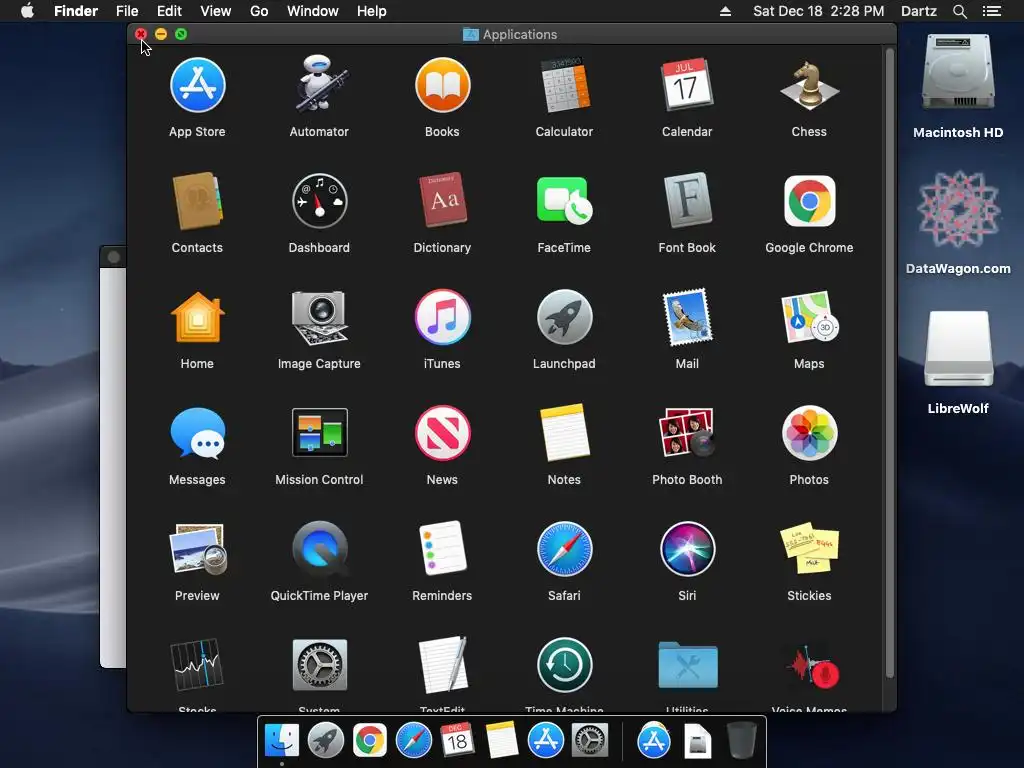Click the QuickTime Player icon
The height and width of the screenshot is (768, 1024).
tap(319, 549)
